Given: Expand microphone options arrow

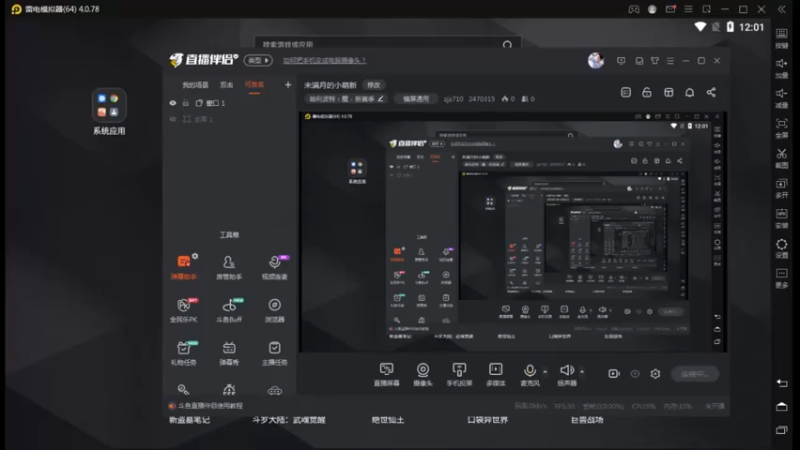Looking at the screenshot, I should tap(545, 371).
